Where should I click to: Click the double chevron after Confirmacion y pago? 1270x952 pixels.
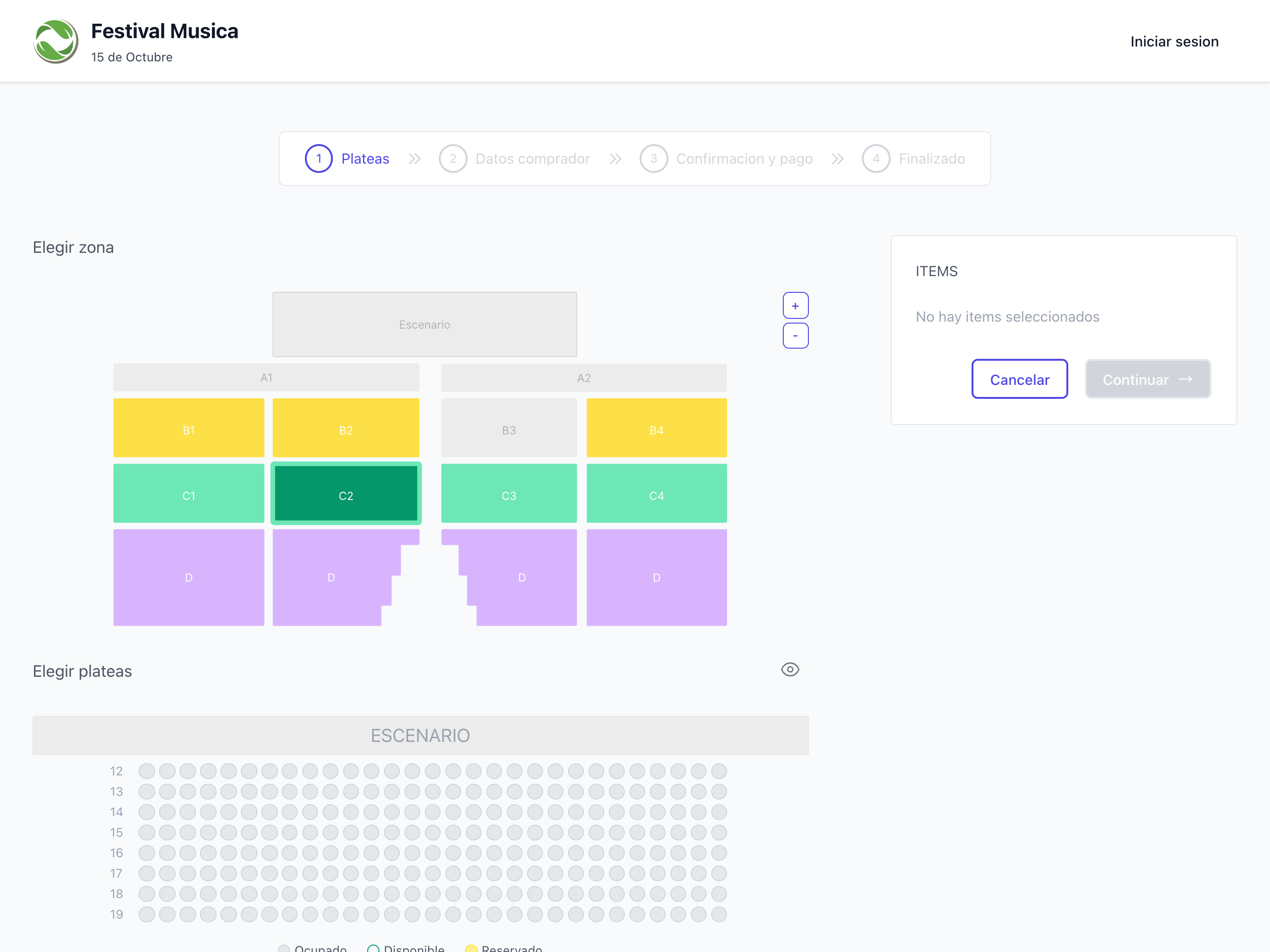(x=837, y=159)
